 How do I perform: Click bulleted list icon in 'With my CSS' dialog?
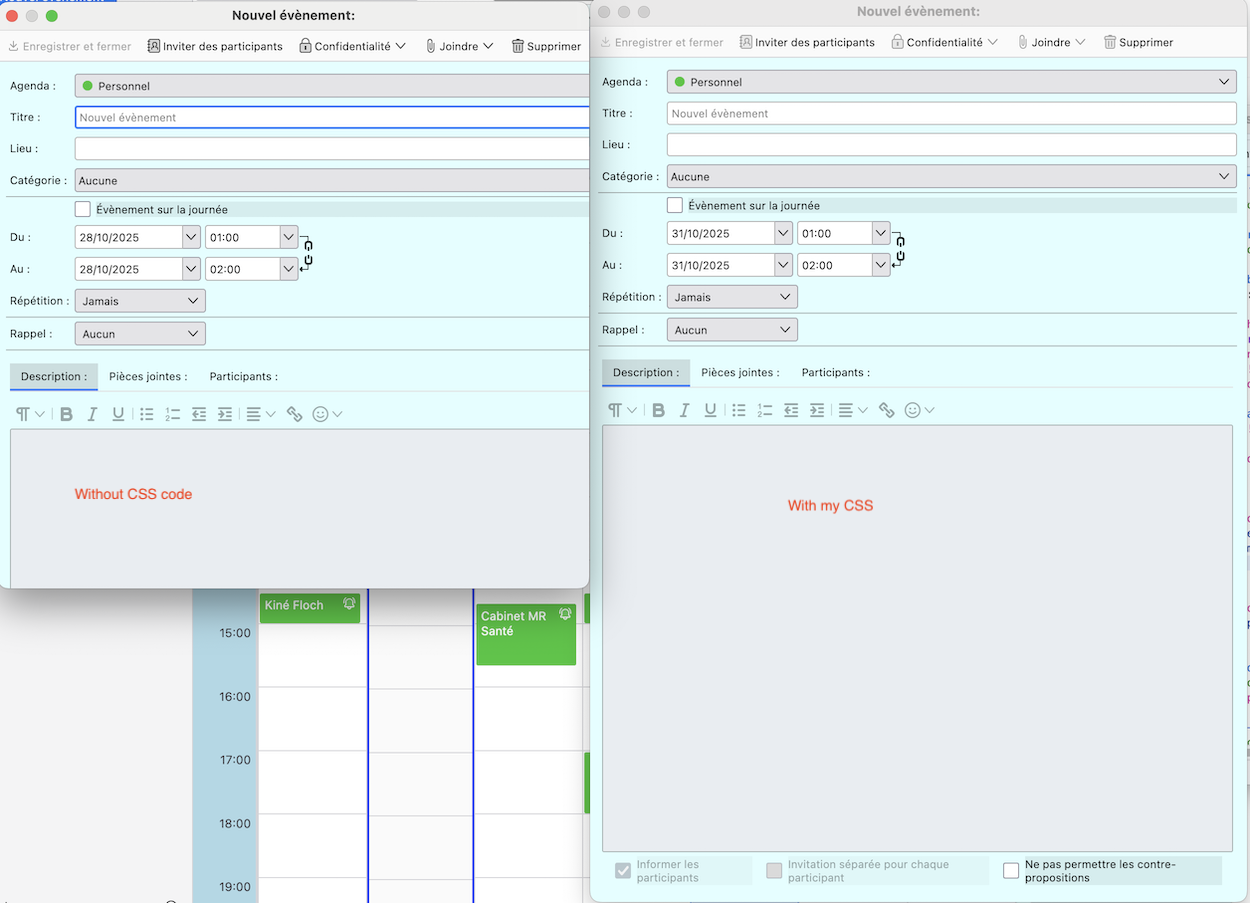[x=739, y=410]
